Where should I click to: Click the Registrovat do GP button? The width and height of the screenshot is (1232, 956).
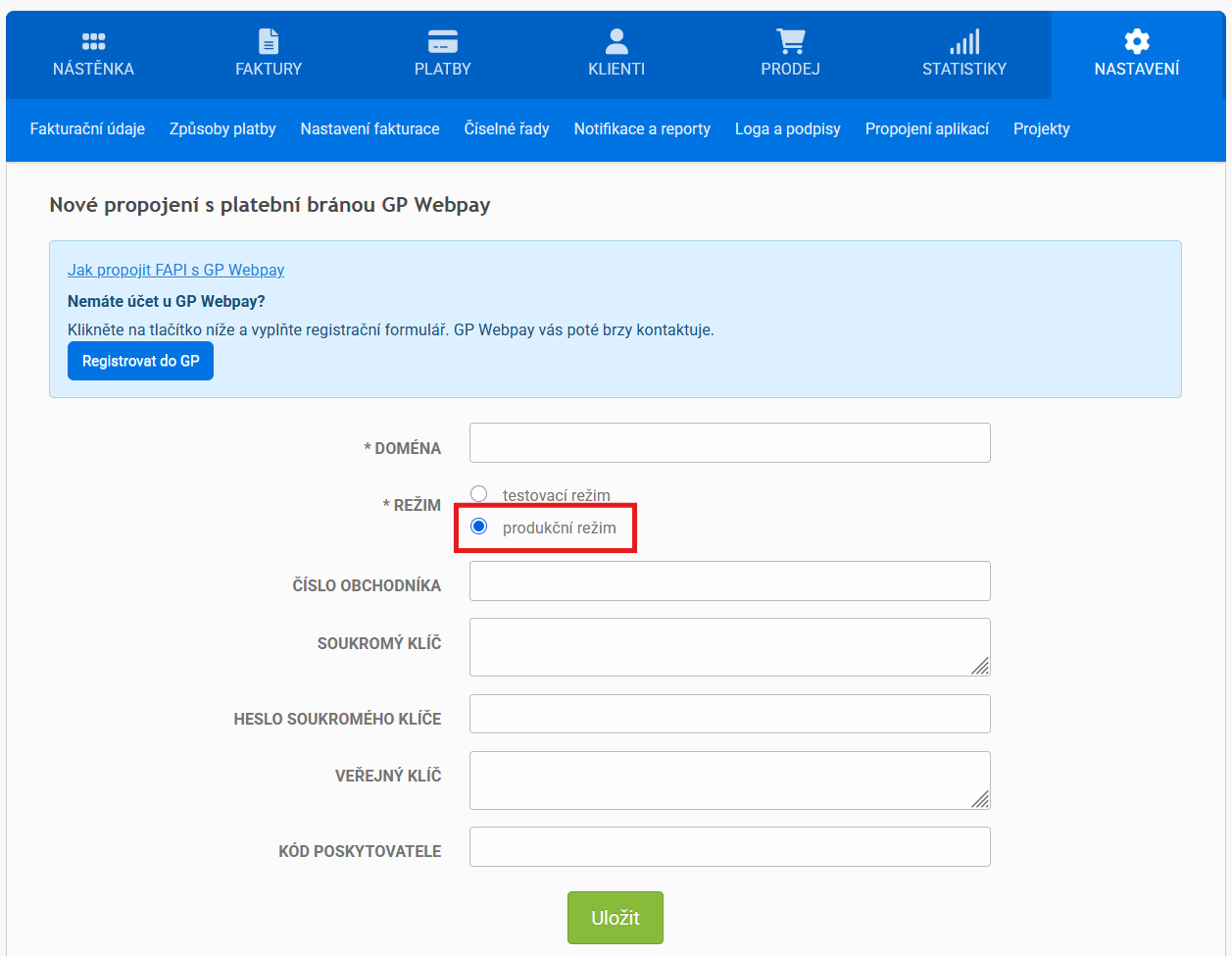(140, 361)
